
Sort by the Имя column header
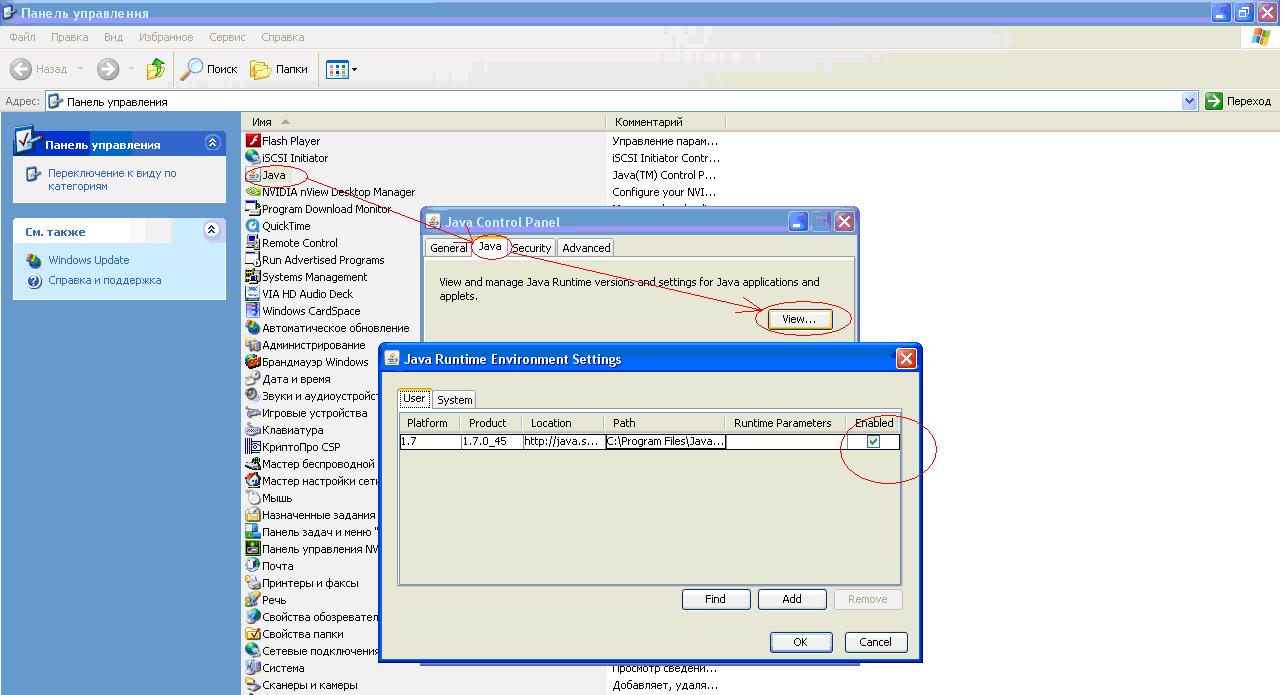(x=424, y=122)
